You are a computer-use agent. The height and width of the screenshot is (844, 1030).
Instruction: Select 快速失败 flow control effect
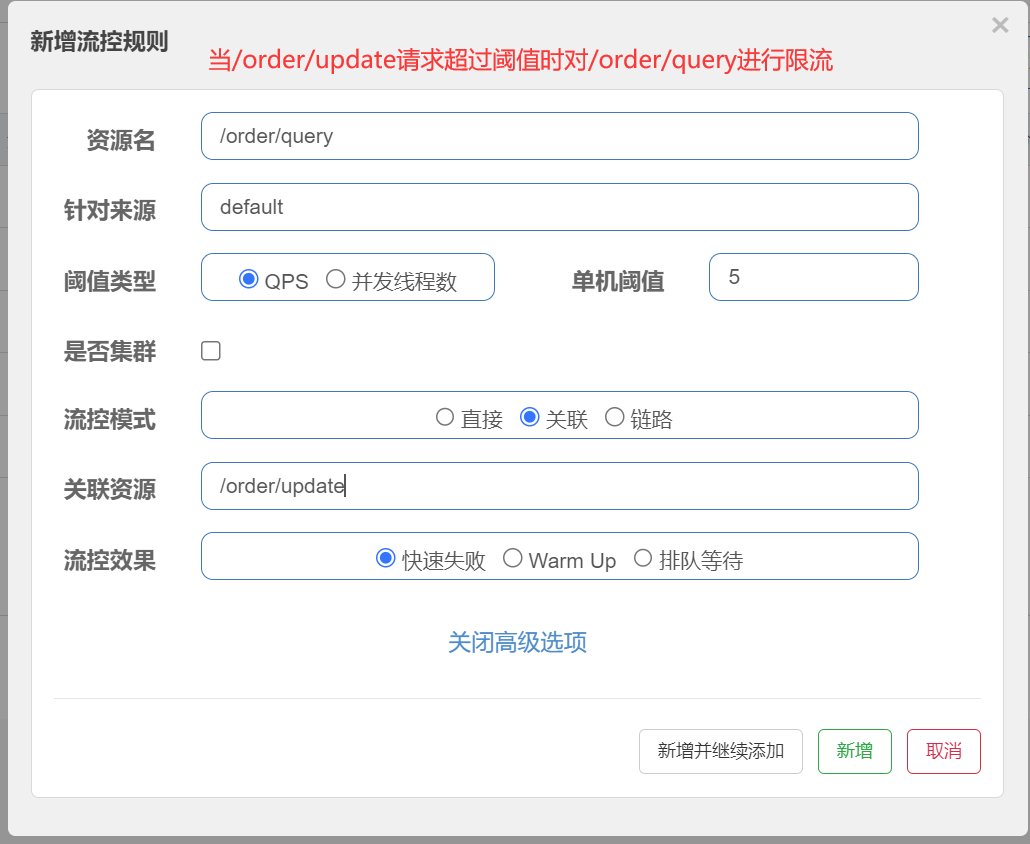386,558
